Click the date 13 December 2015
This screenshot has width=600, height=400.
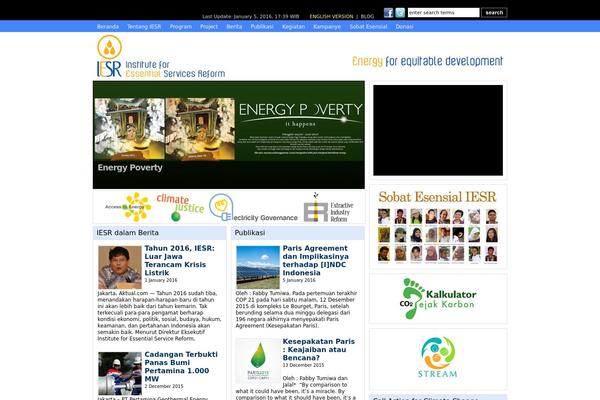tap(303, 365)
